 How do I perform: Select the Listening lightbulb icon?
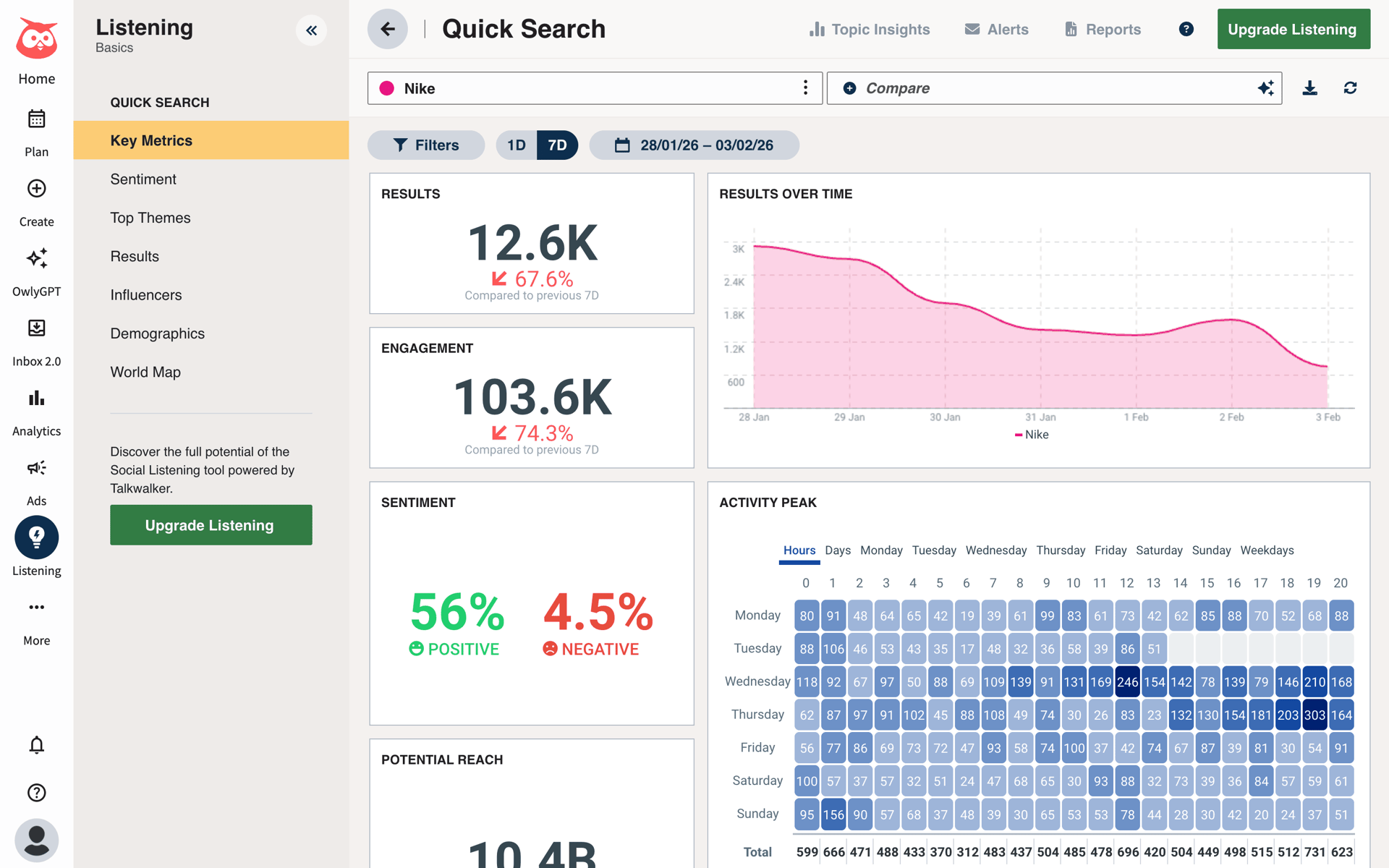(x=36, y=537)
